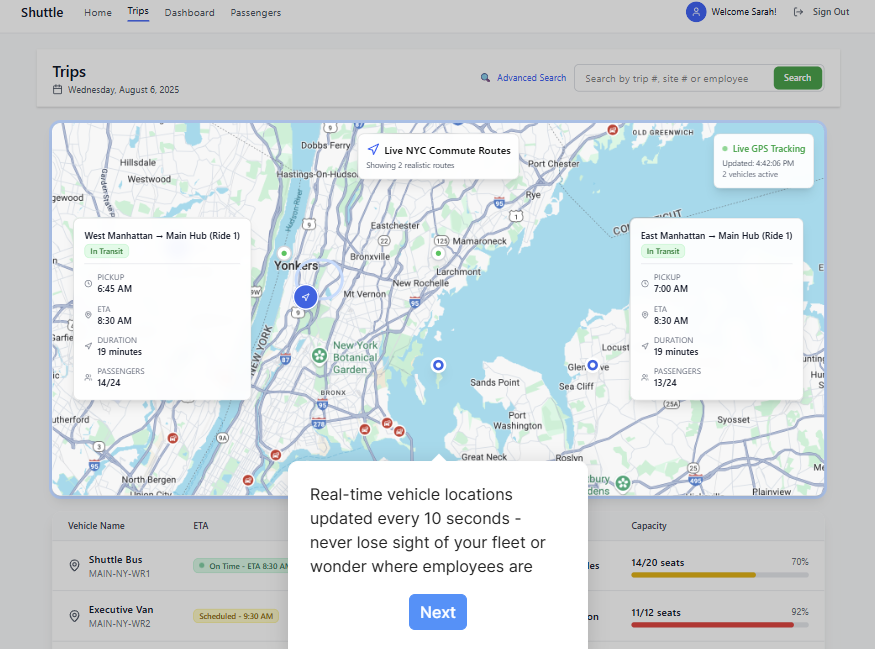Click the blue ring marker at Glen Cove

click(x=593, y=365)
